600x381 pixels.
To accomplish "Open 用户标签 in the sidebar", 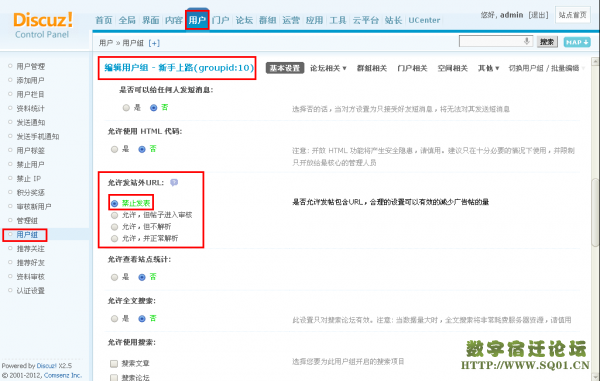I will click(x=31, y=151).
